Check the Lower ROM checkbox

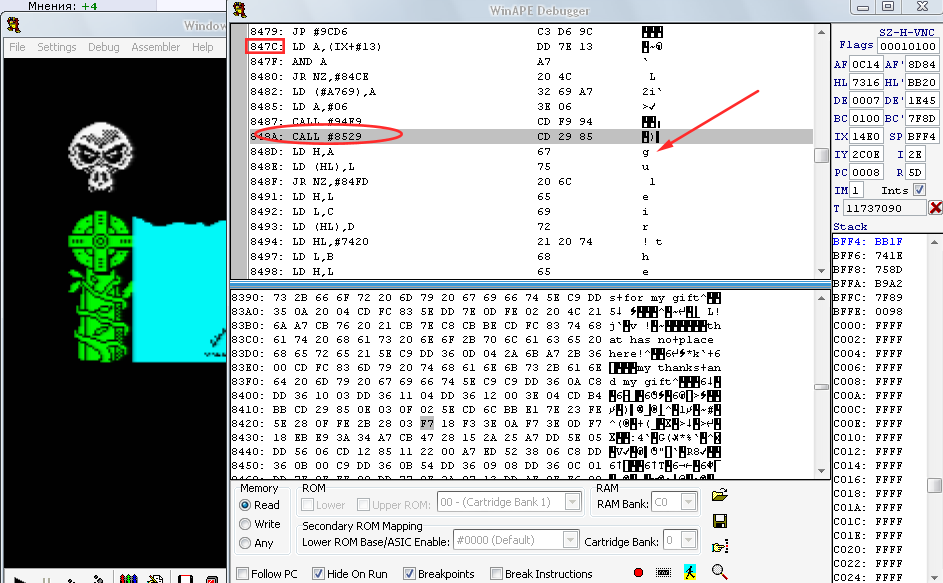click(x=307, y=504)
